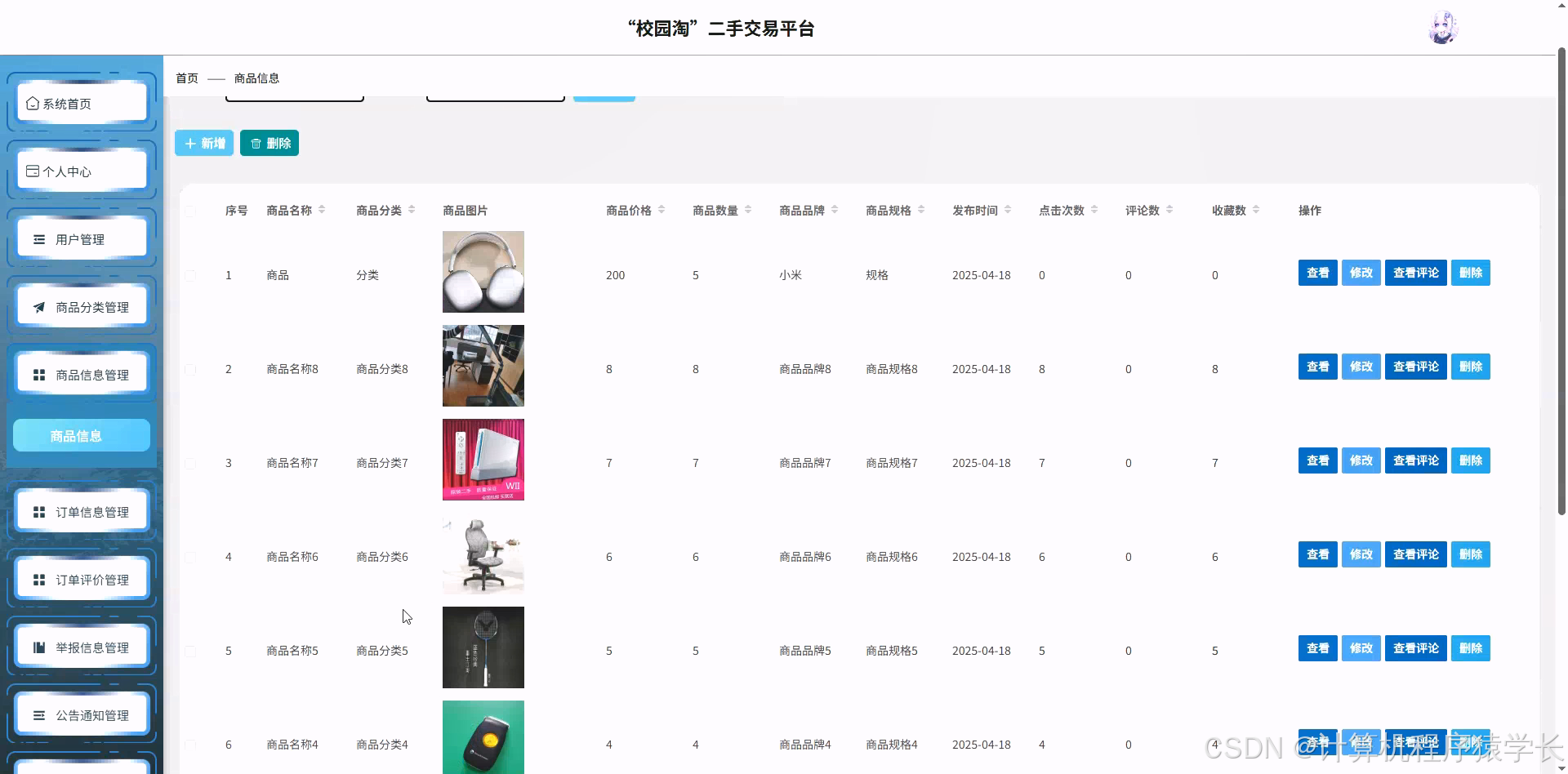Select the 系统首页 home icon

click(33, 103)
